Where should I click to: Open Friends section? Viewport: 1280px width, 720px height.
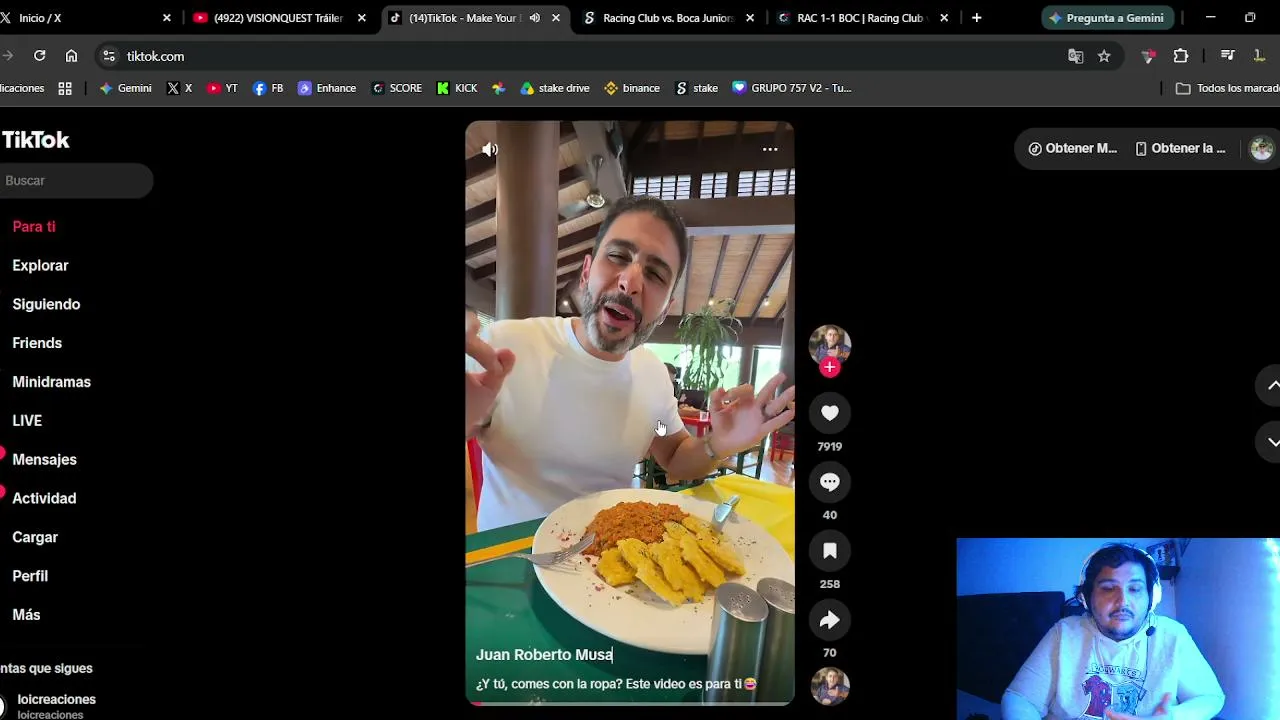click(x=37, y=343)
